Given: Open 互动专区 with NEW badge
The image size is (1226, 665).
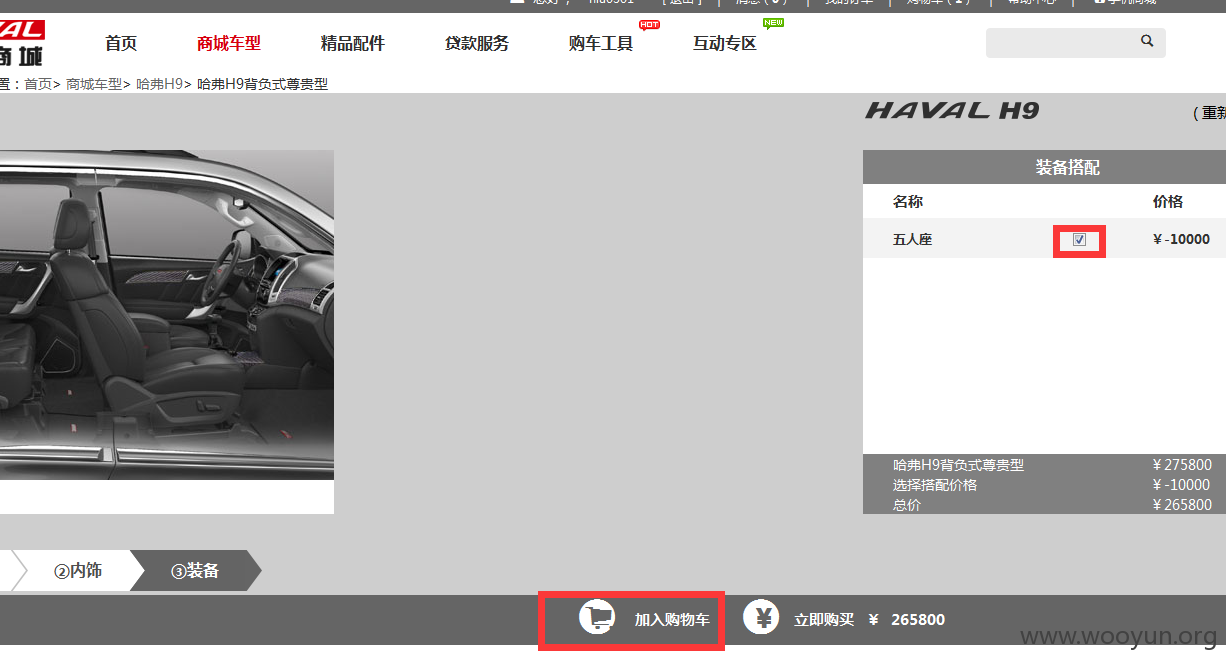Looking at the screenshot, I should pos(725,43).
